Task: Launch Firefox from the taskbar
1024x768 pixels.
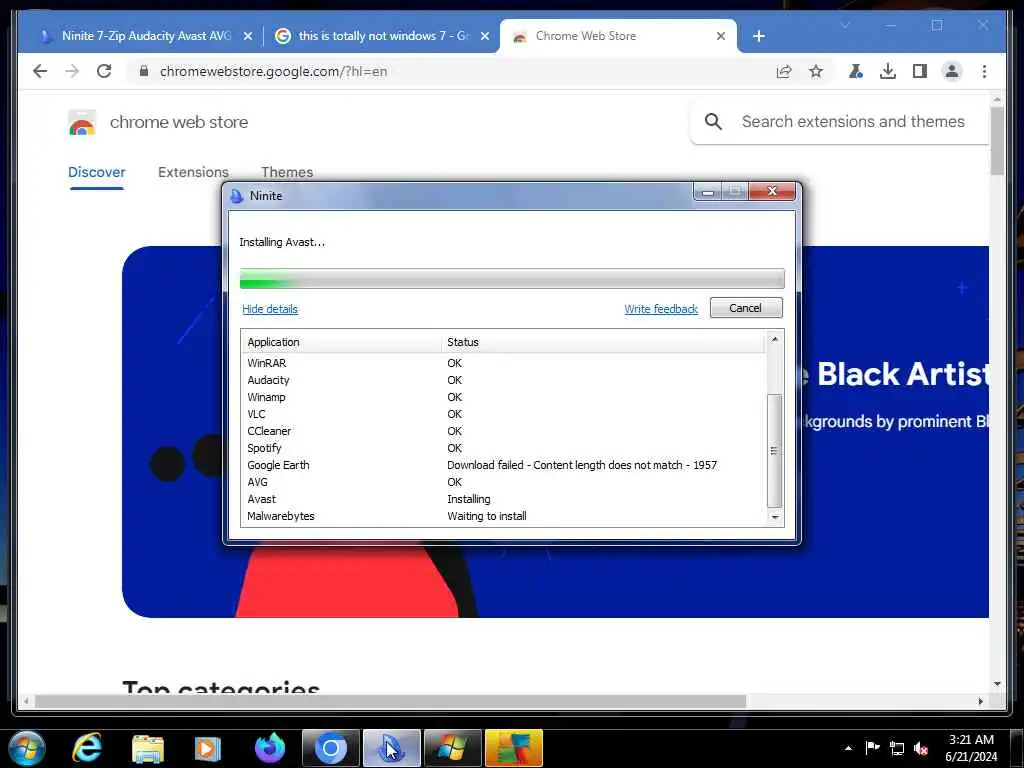Action: pyautogui.click(x=269, y=748)
